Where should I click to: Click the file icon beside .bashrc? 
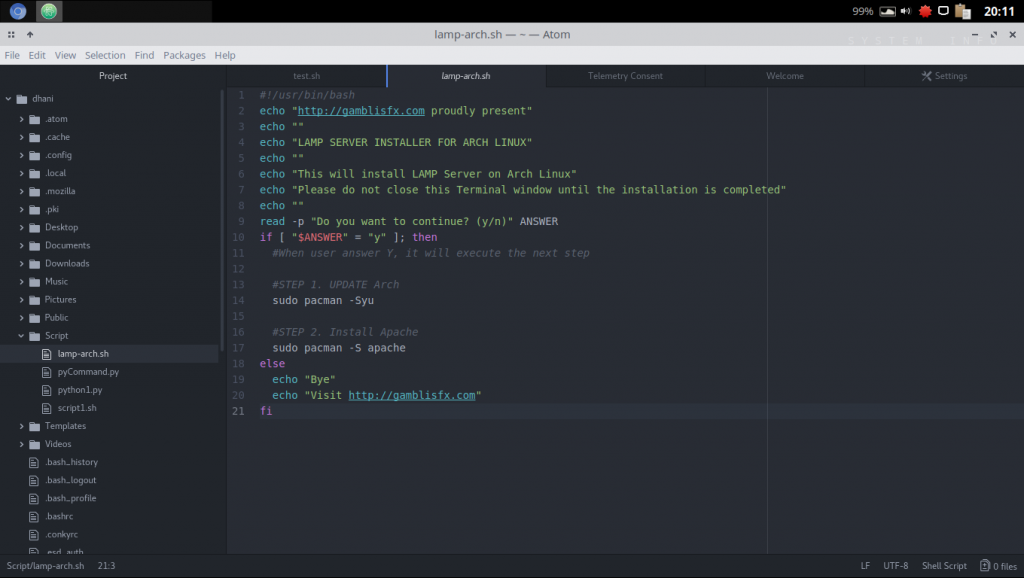point(34,516)
